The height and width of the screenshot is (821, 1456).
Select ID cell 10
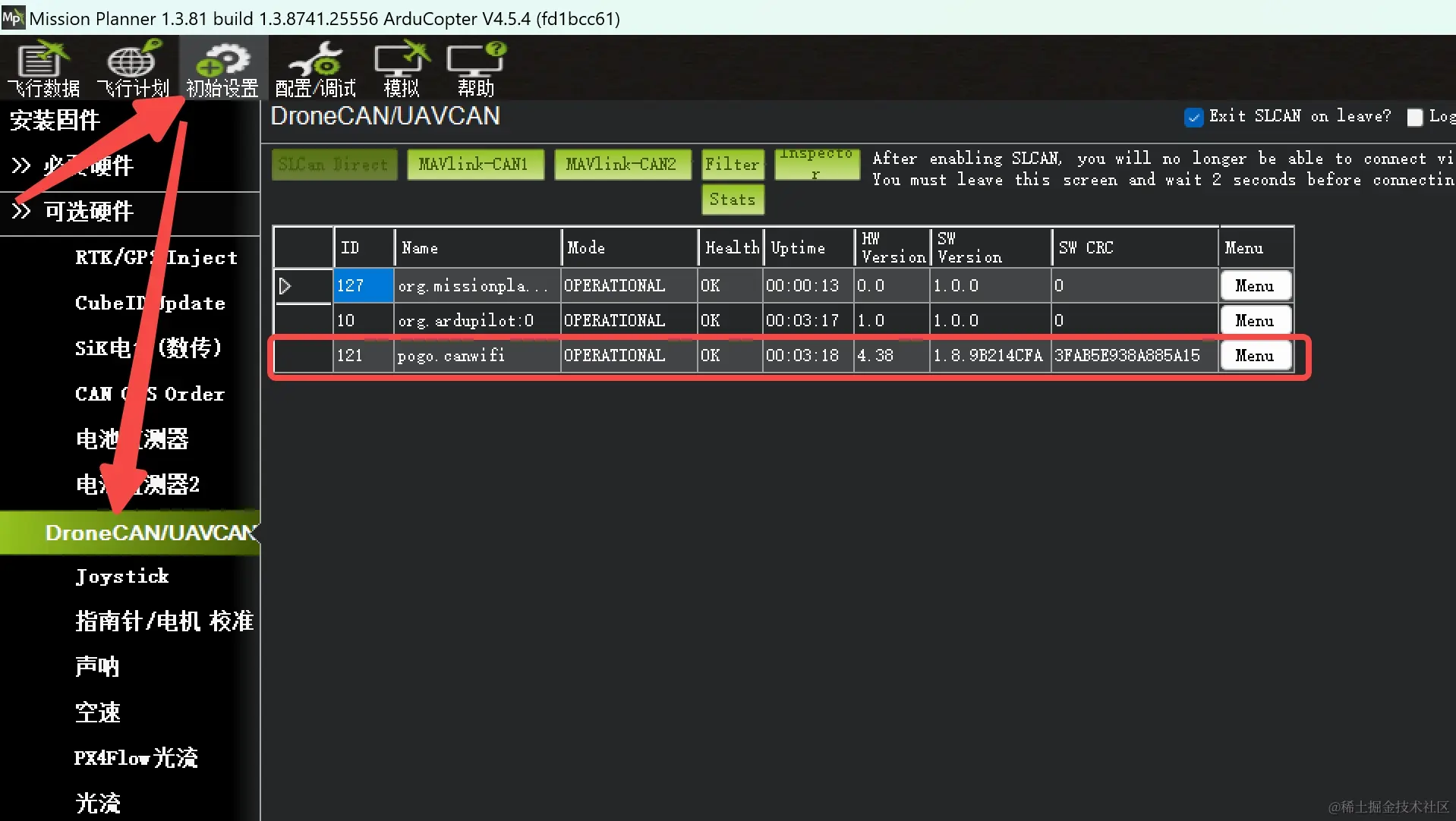(x=364, y=321)
